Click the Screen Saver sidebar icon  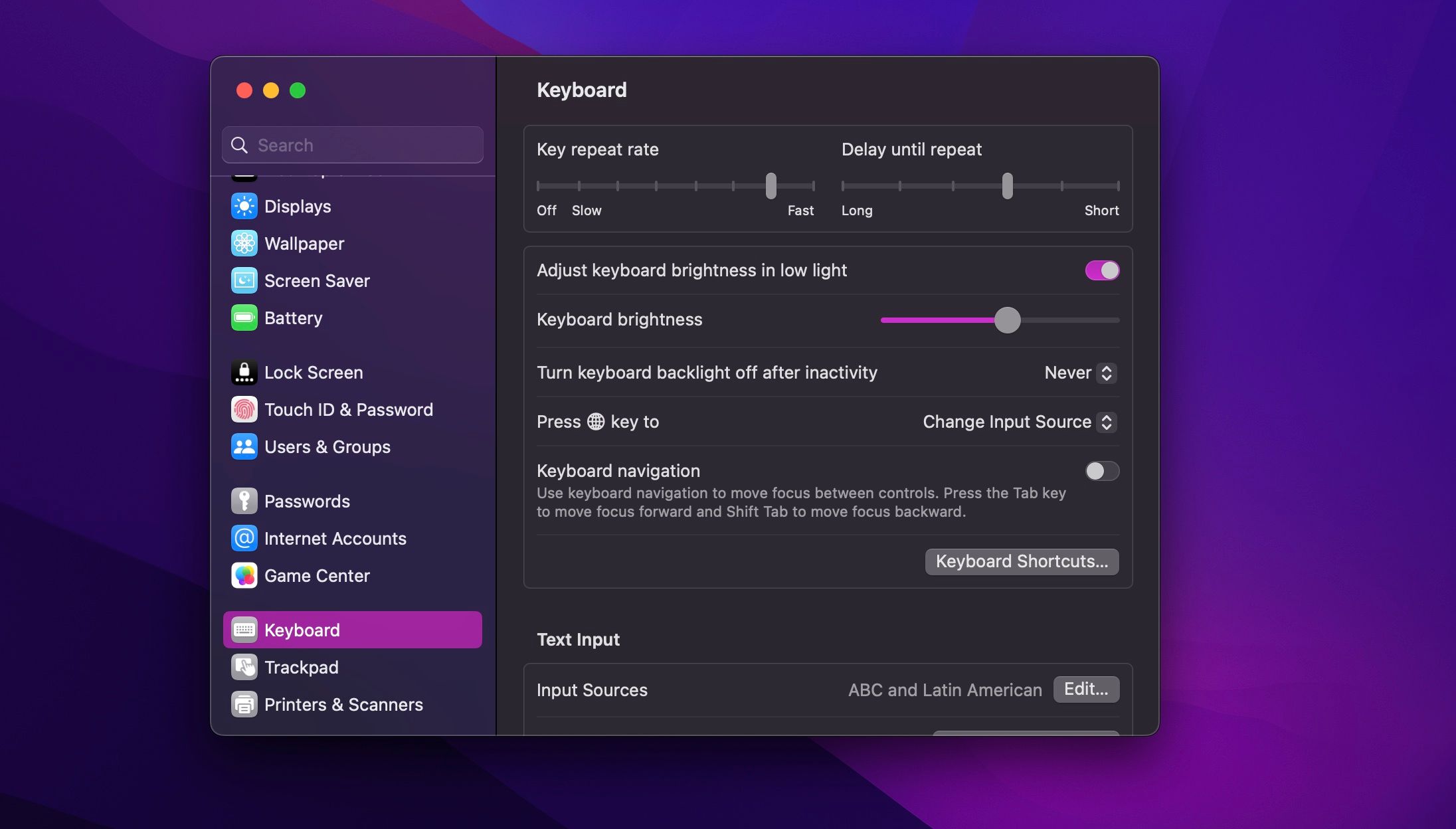(x=244, y=280)
